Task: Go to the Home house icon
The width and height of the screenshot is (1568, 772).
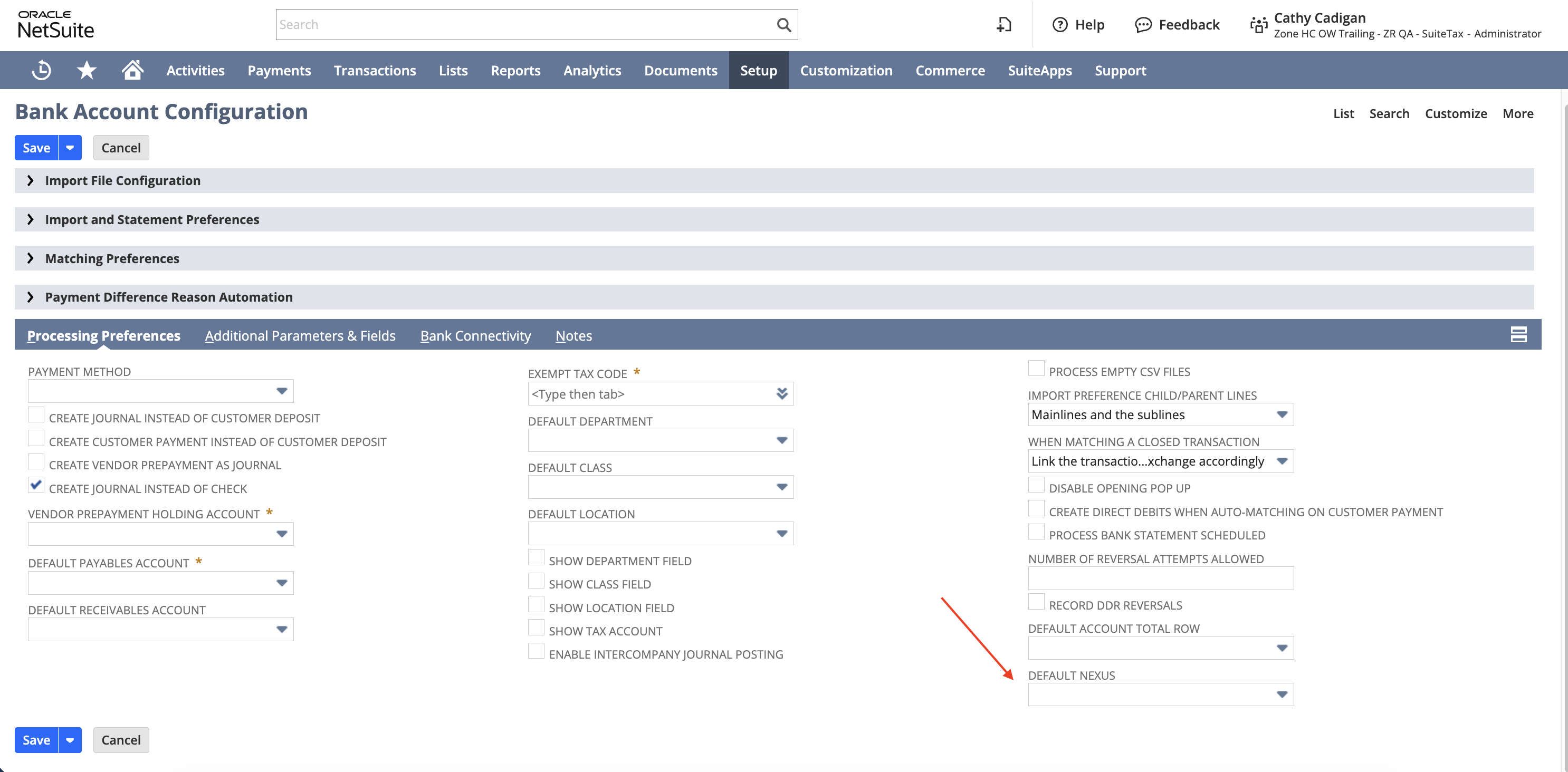Action: [132, 70]
